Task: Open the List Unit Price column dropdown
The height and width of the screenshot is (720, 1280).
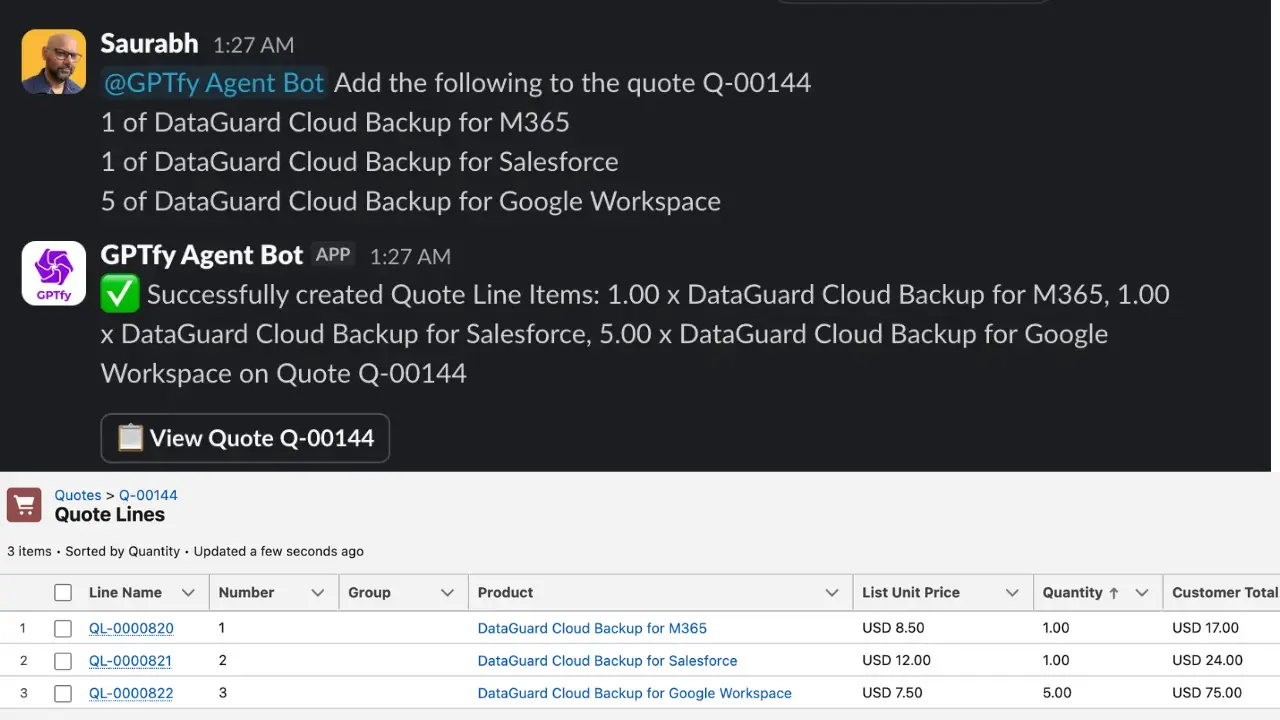Action: pos(1011,592)
